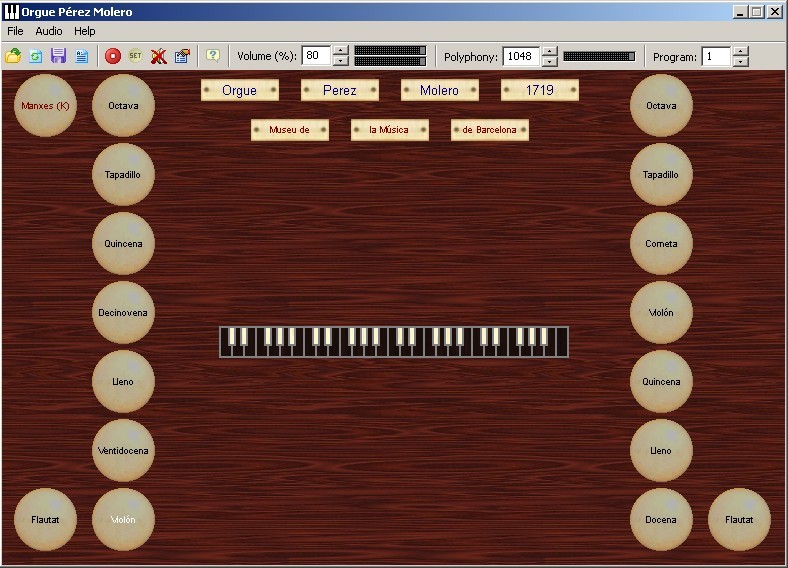Toggle the right Flautat stop knob
Screen dimensions: 788x568
point(739,519)
